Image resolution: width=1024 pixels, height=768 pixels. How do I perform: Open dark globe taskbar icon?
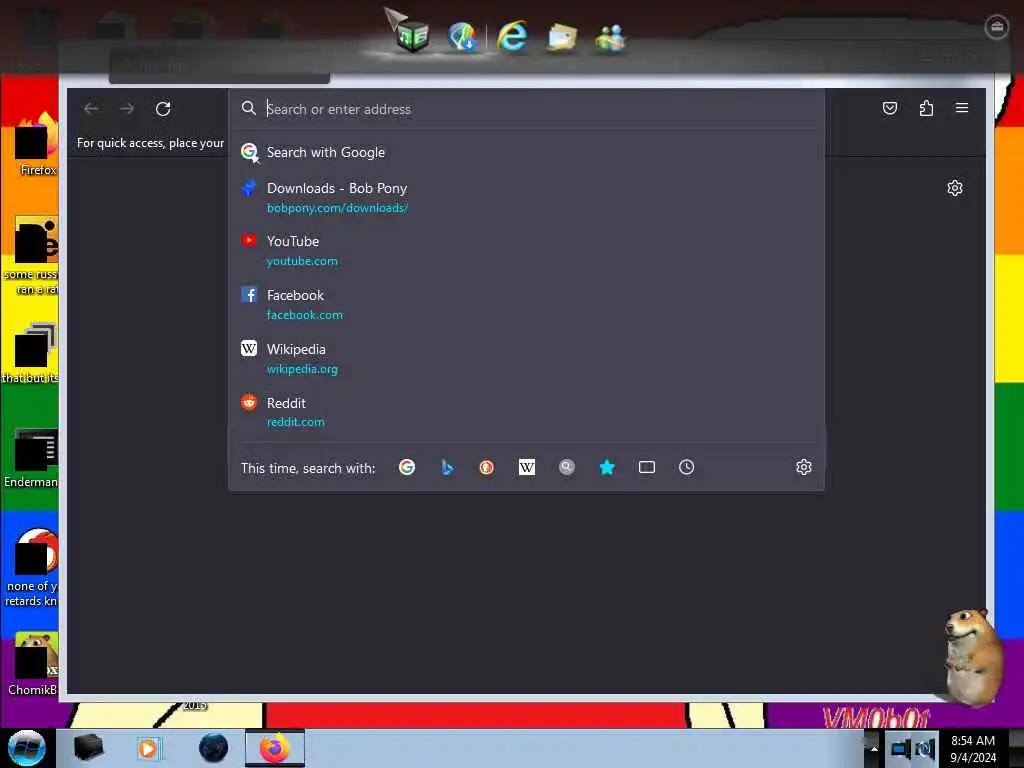(x=214, y=748)
